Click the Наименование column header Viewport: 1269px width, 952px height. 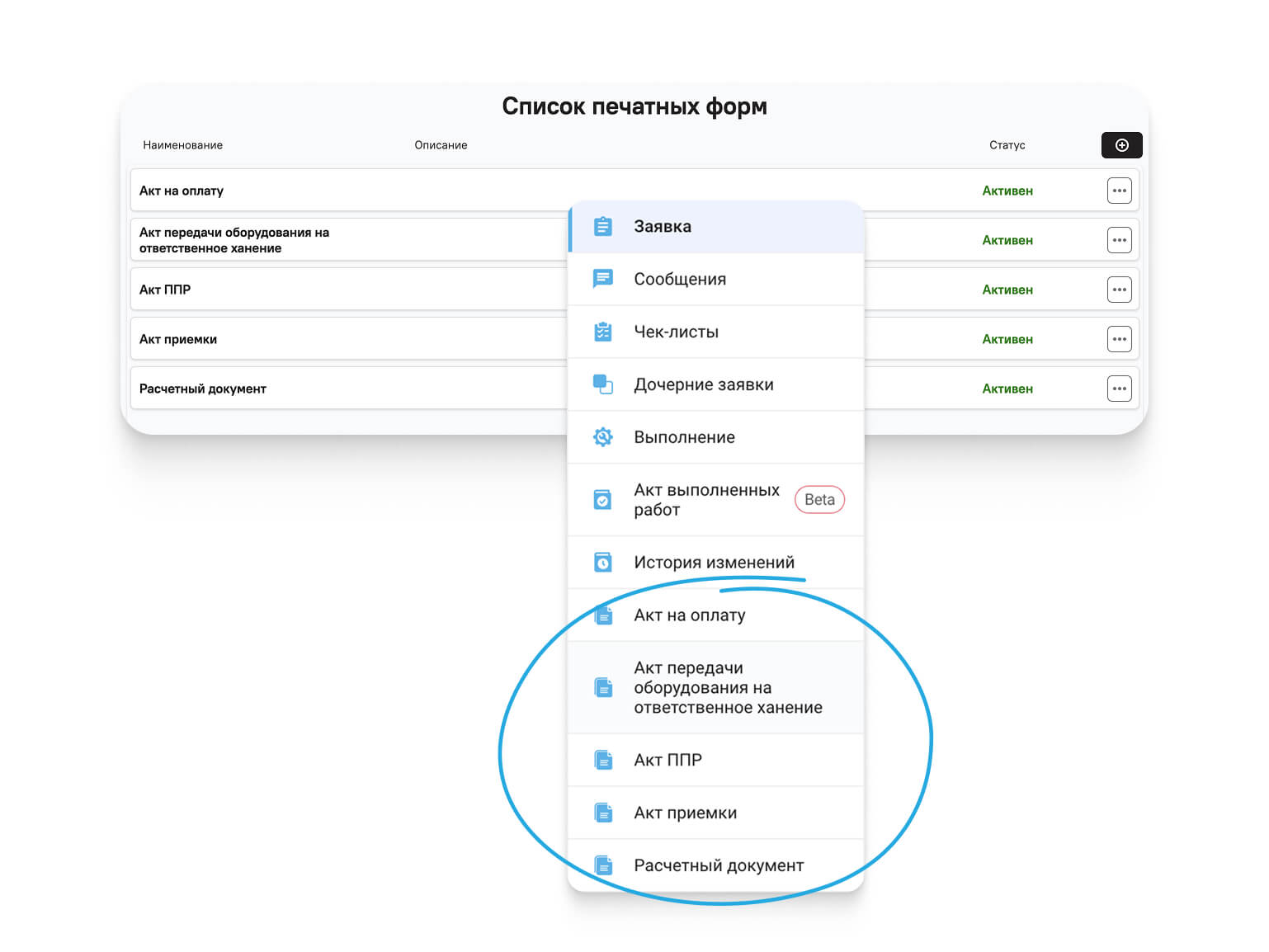(x=182, y=145)
